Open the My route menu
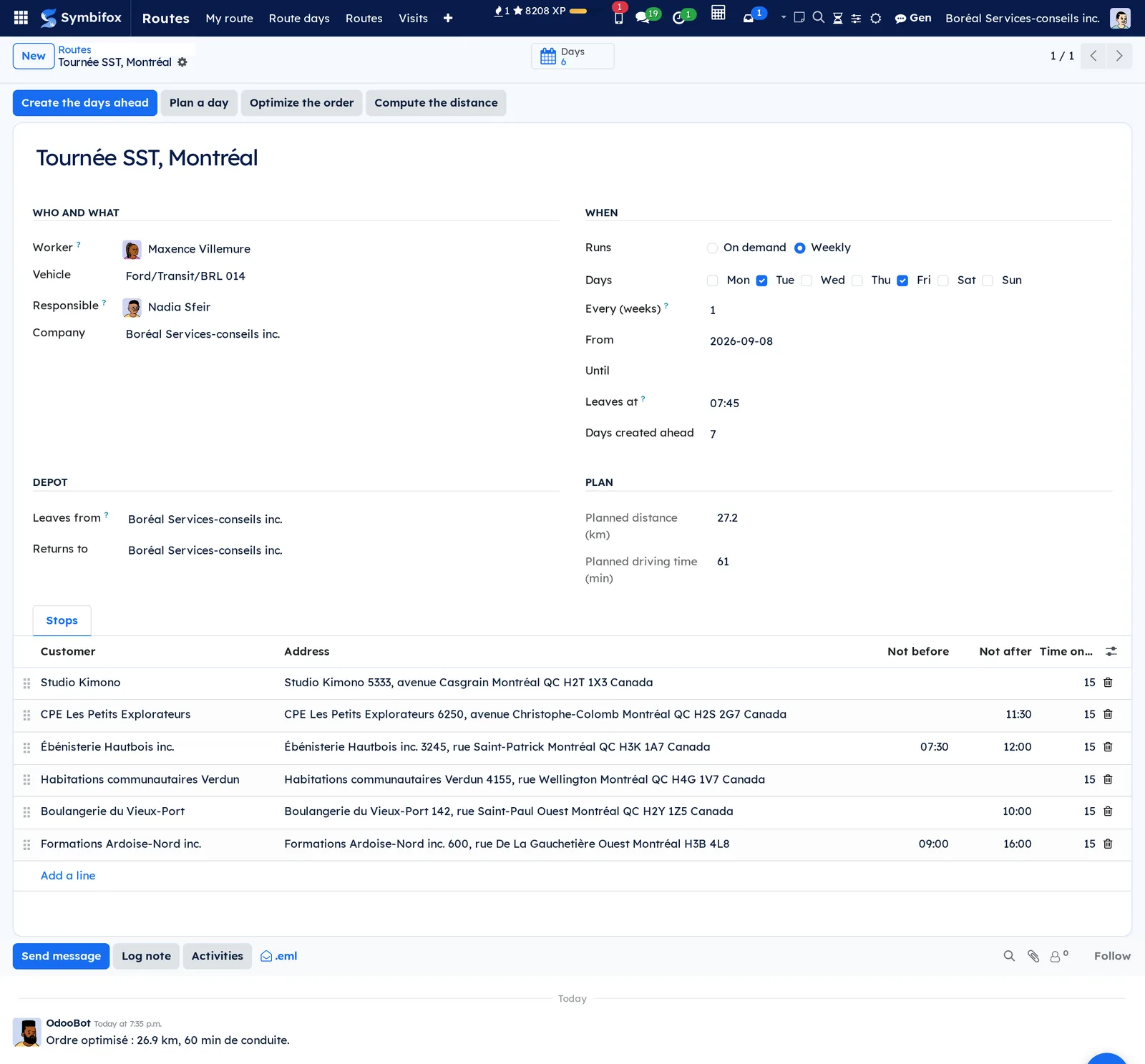The height and width of the screenshot is (1064, 1145). tap(229, 19)
